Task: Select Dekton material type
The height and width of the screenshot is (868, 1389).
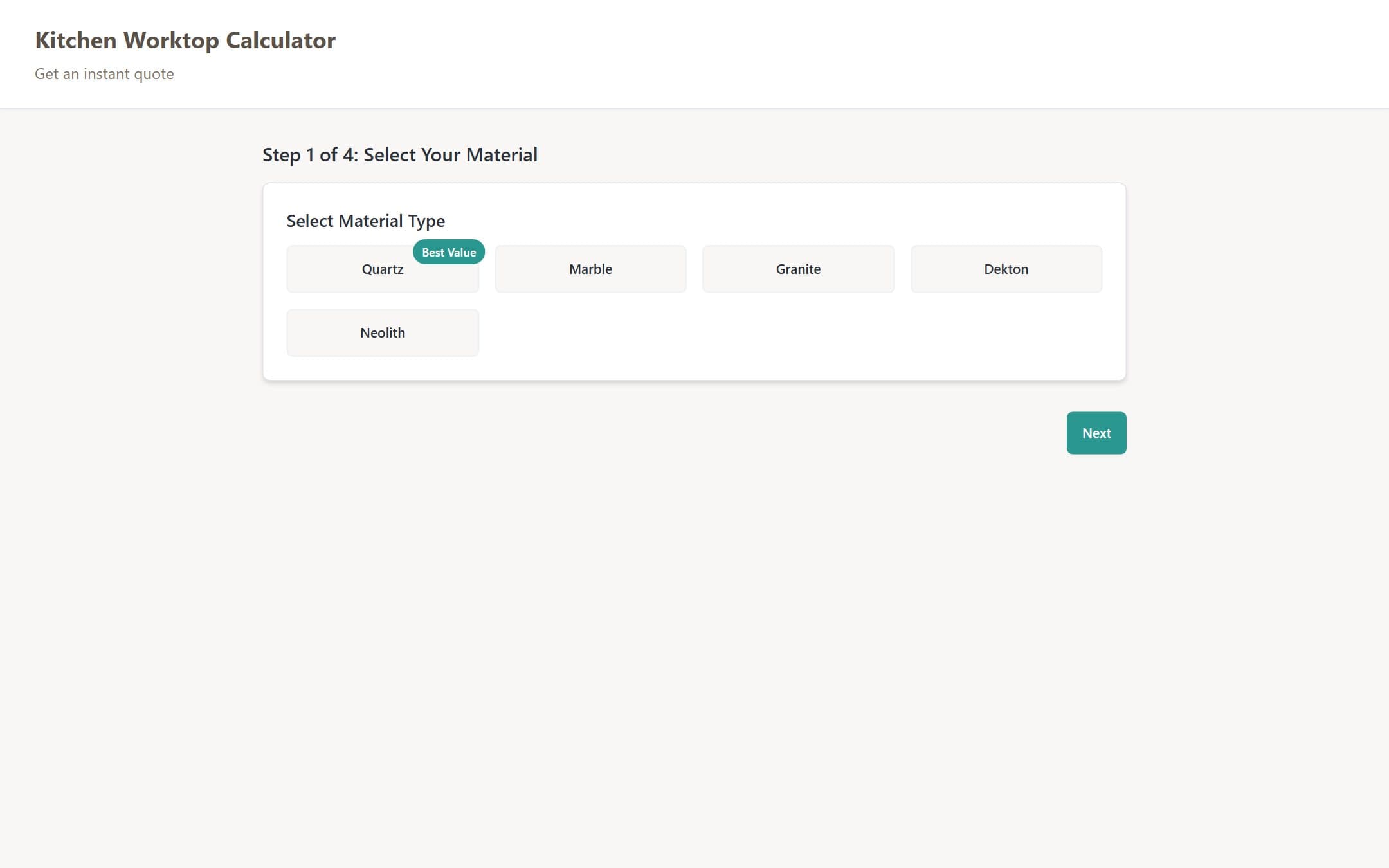Action: point(1006,269)
